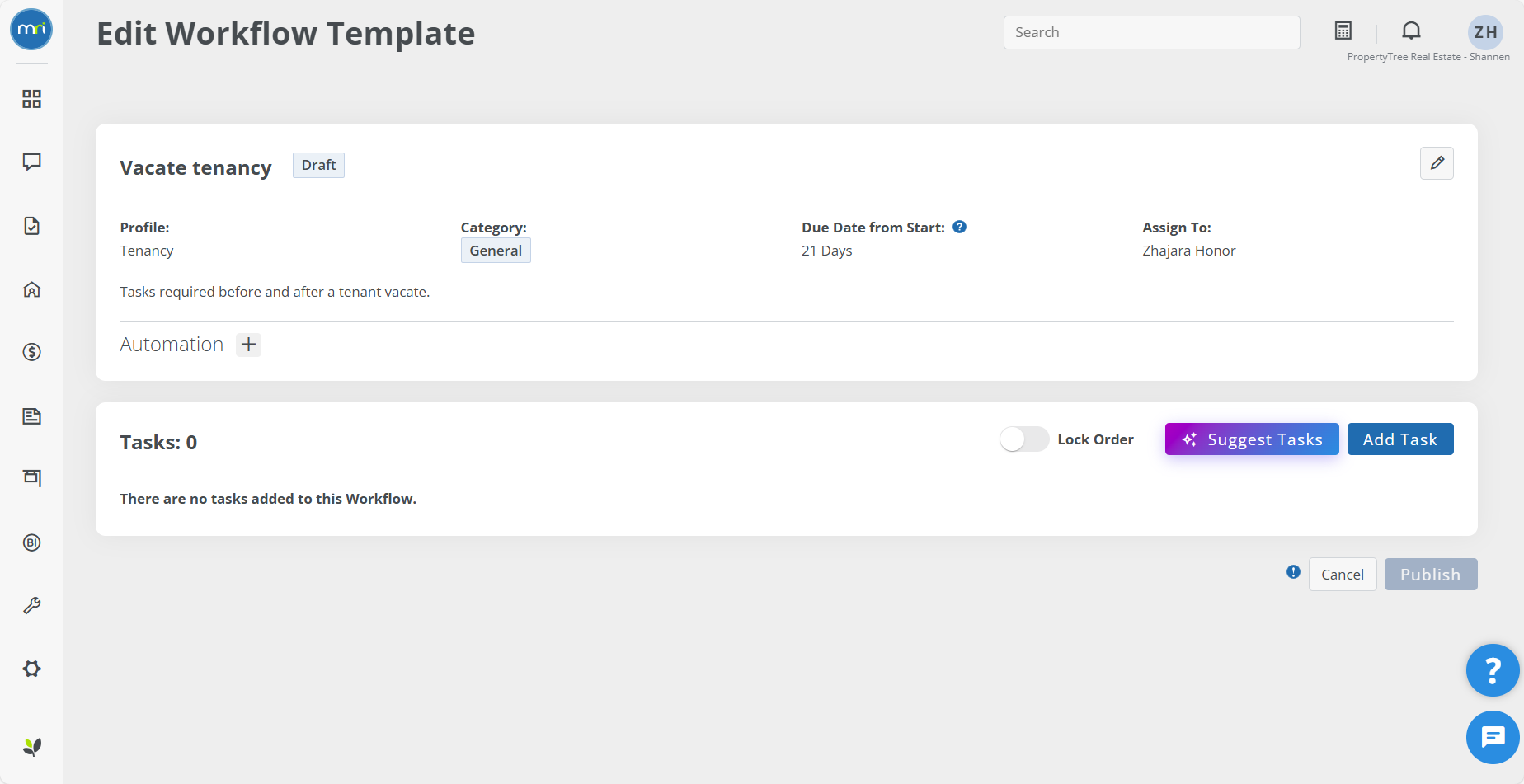This screenshot has width=1524, height=784.
Task: Open the MRI logo home icon
Action: click(x=31, y=29)
